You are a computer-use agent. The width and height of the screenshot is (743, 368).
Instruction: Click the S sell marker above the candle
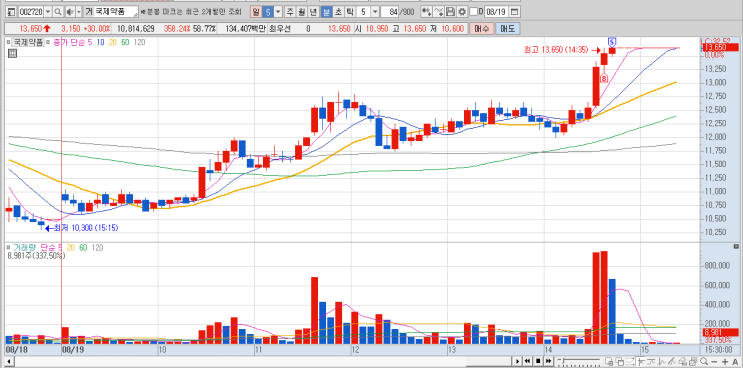click(x=612, y=42)
